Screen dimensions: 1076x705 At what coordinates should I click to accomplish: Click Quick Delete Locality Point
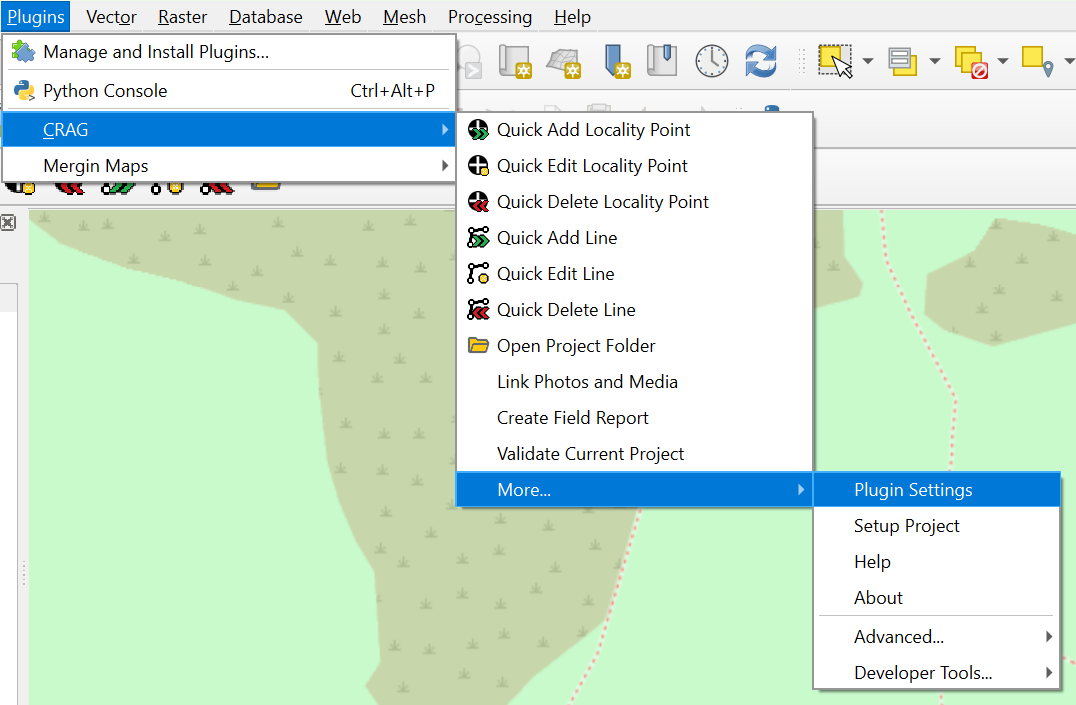(635, 202)
